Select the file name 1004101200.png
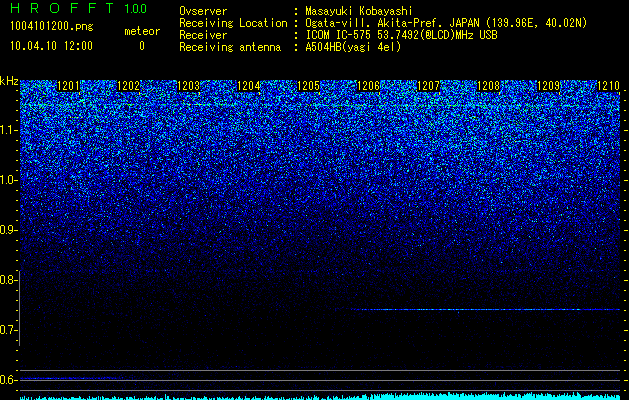The width and height of the screenshot is (629, 400). coord(52,27)
